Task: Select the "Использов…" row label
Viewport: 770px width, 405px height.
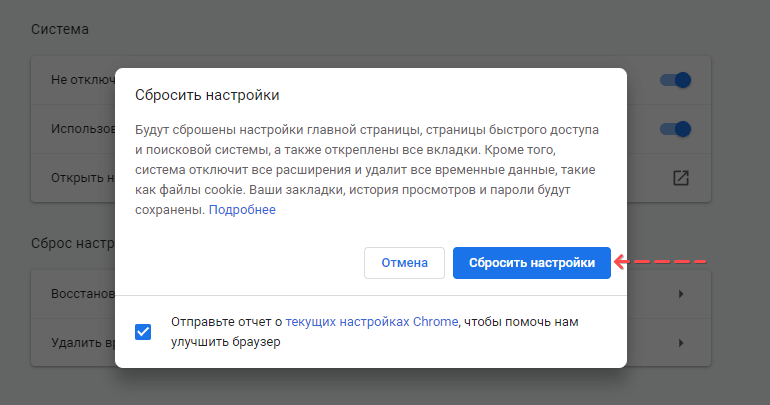Action: (x=83, y=129)
